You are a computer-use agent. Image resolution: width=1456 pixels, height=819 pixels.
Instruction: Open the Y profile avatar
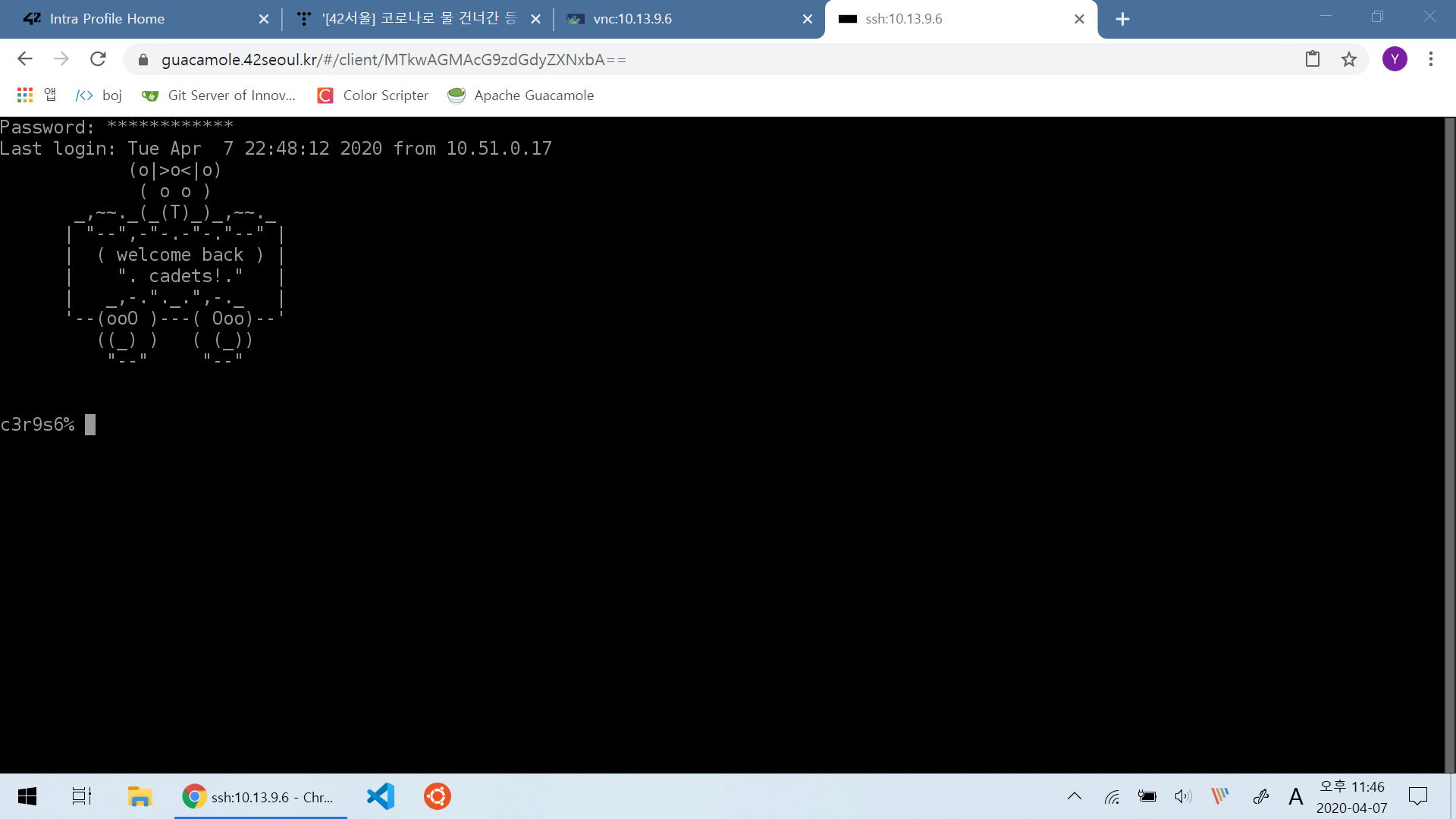[1394, 59]
